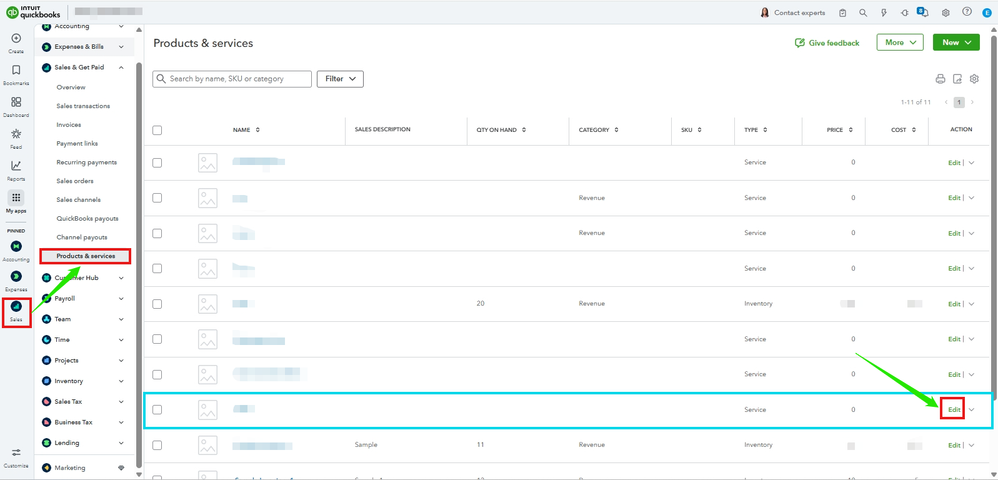Click the pinned Accounting app icon
998x480 pixels.
click(16, 246)
